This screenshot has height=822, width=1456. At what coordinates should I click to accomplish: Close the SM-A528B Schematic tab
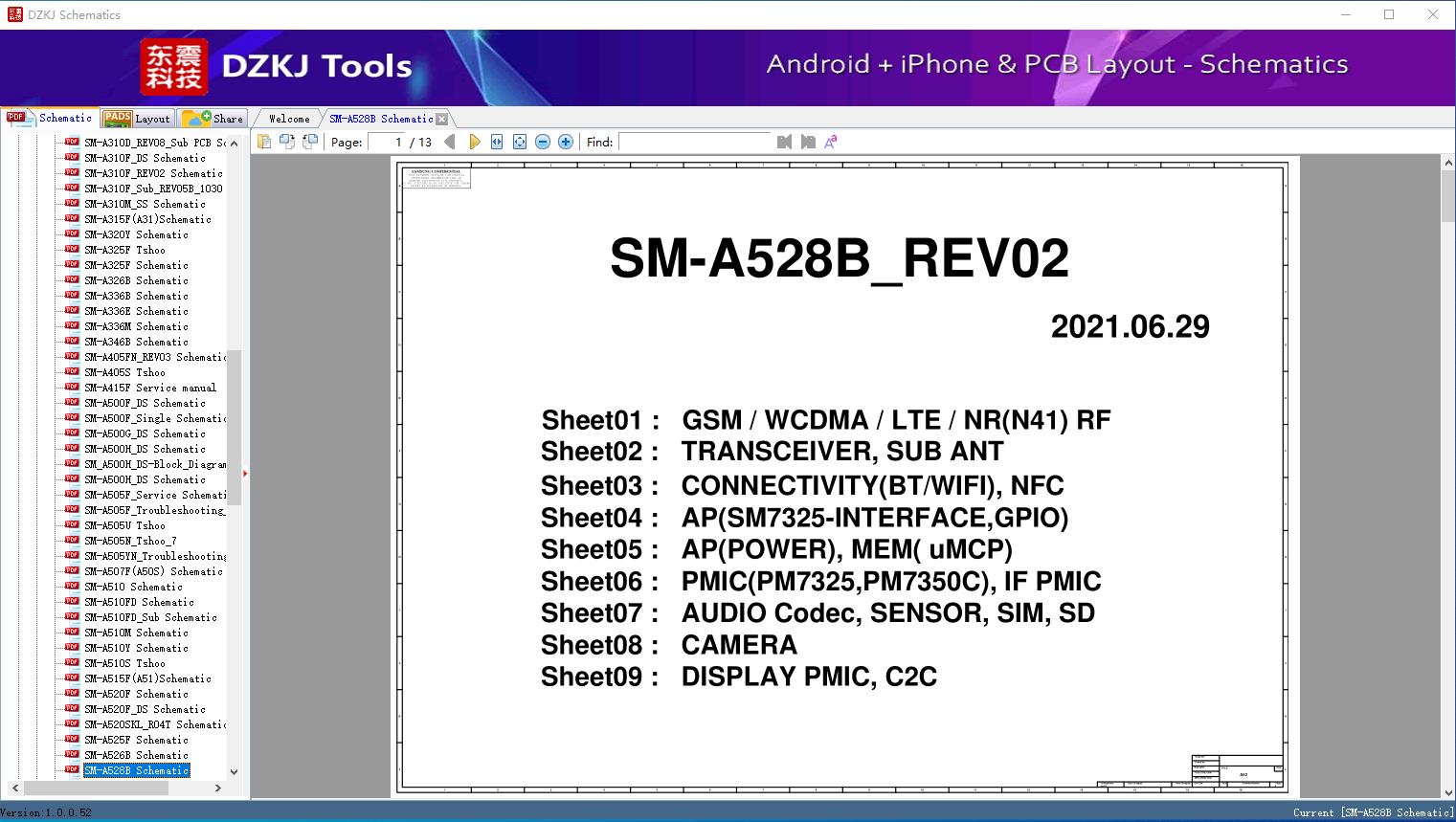pos(442,119)
